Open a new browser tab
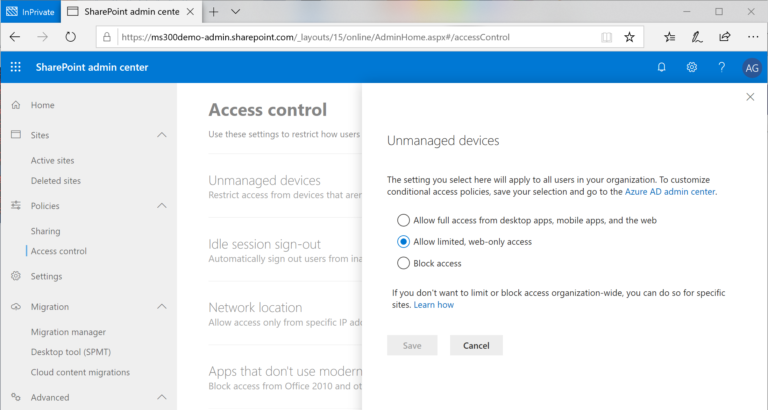768x410 pixels. pos(214,12)
